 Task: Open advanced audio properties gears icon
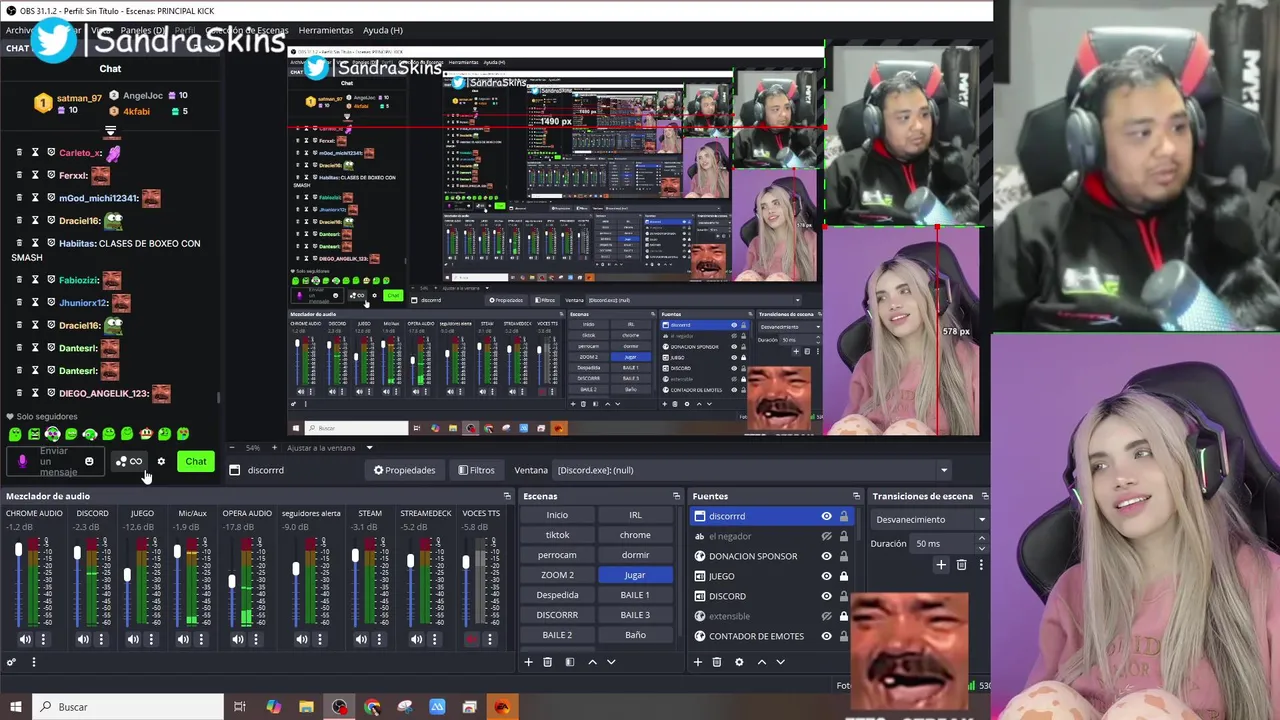[x=11, y=662]
